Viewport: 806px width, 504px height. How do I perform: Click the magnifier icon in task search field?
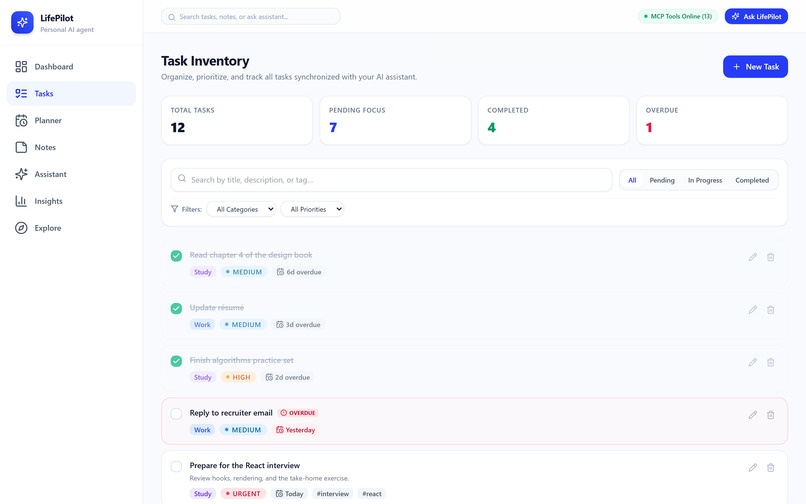[x=181, y=178]
